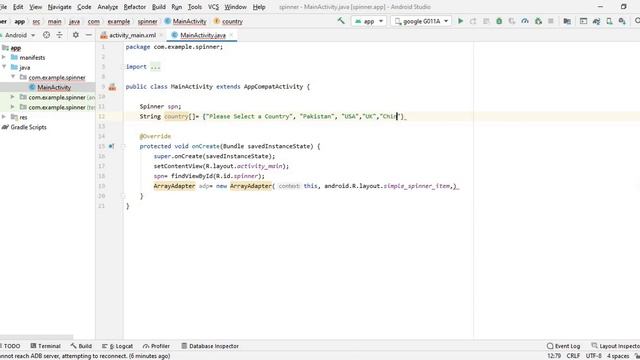
Task: Open the Run Anything toolbar icon
Action: tap(583, 21)
